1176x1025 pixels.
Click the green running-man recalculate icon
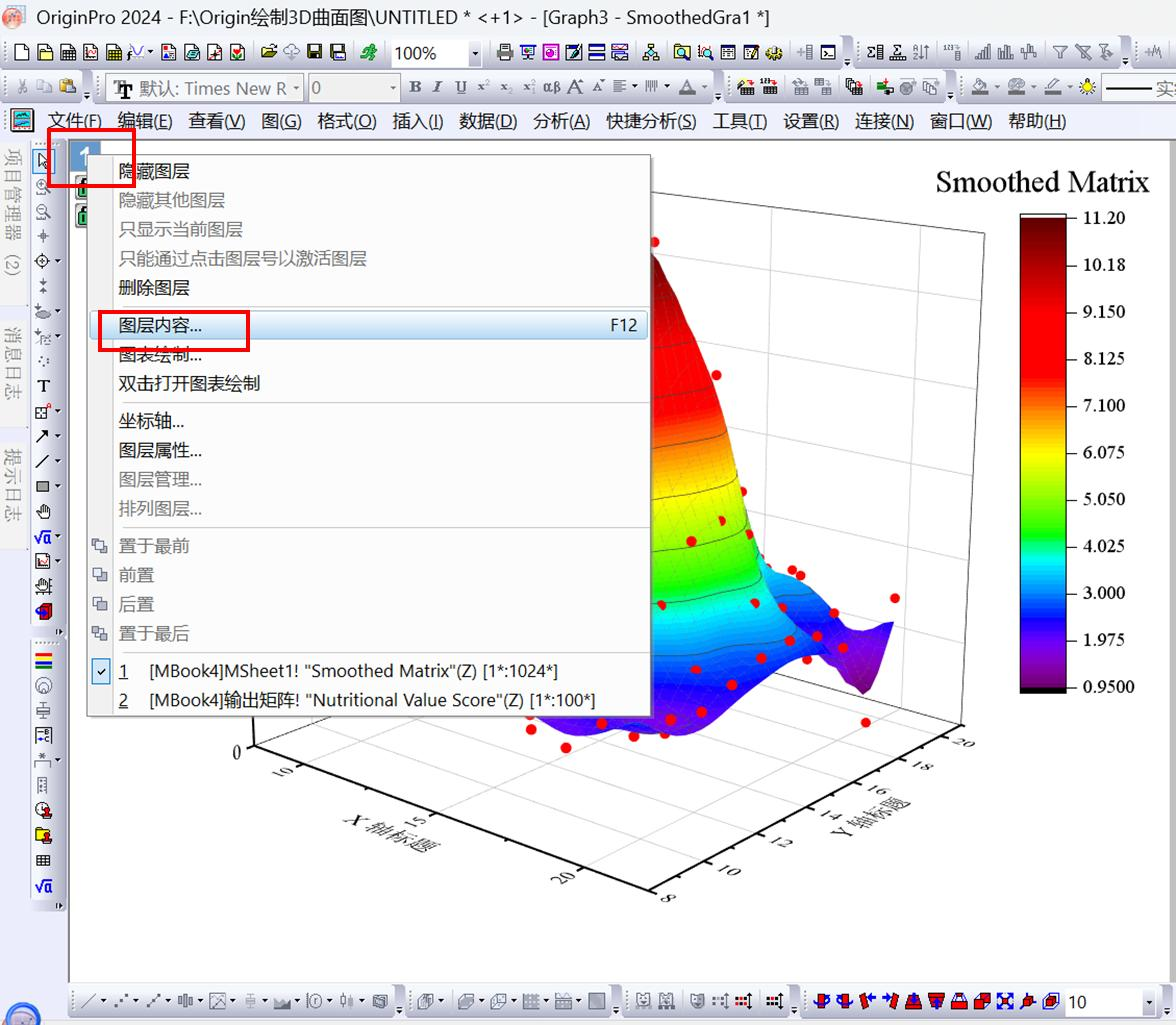coord(368,52)
